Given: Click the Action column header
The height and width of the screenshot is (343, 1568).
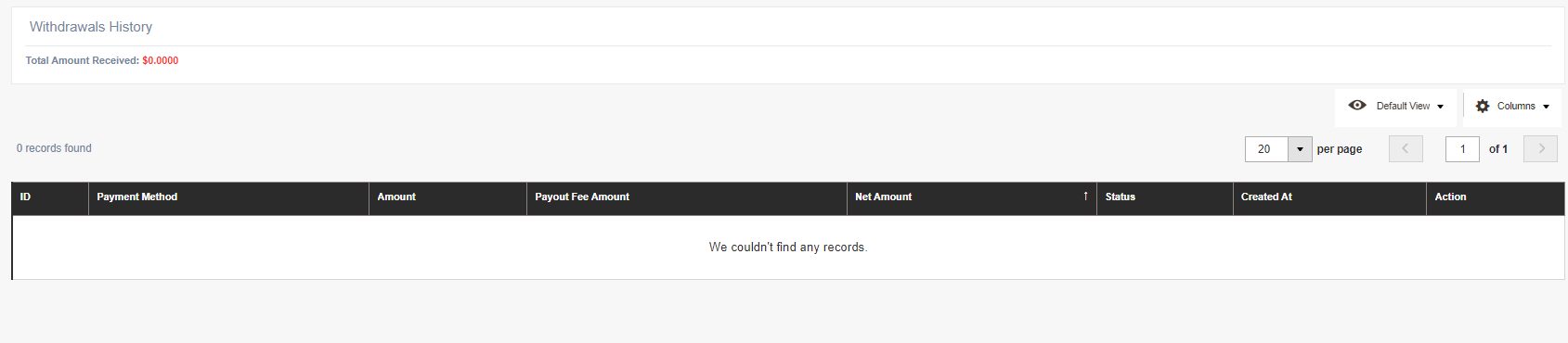Looking at the screenshot, I should click(x=1496, y=197).
